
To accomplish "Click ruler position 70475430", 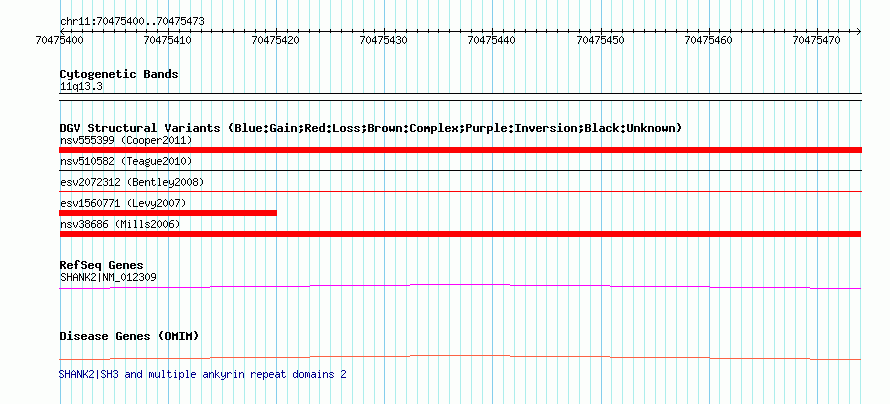I will pyautogui.click(x=384, y=40).
